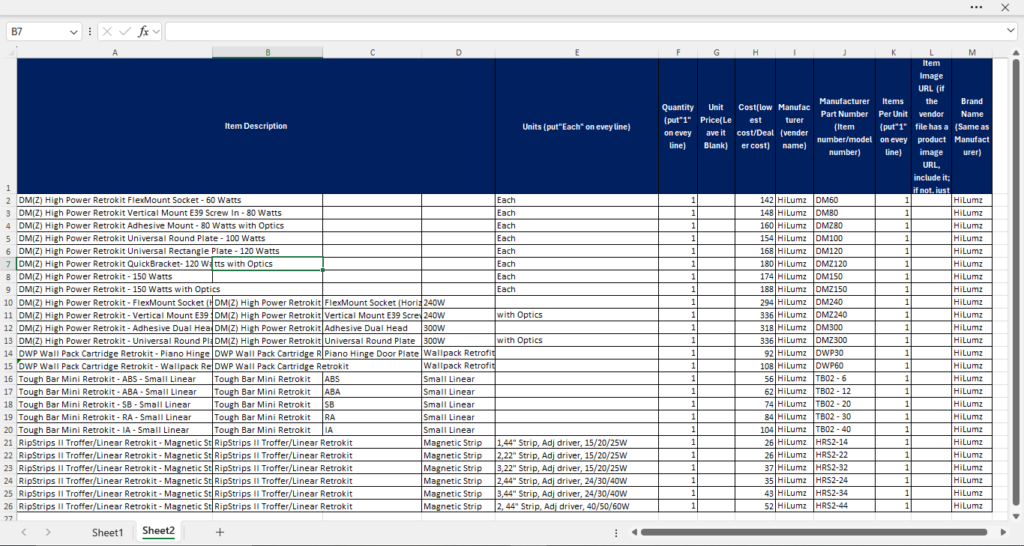The width and height of the screenshot is (1024, 546).
Task: Select the part number cell 'DWP30'
Action: 844,353
